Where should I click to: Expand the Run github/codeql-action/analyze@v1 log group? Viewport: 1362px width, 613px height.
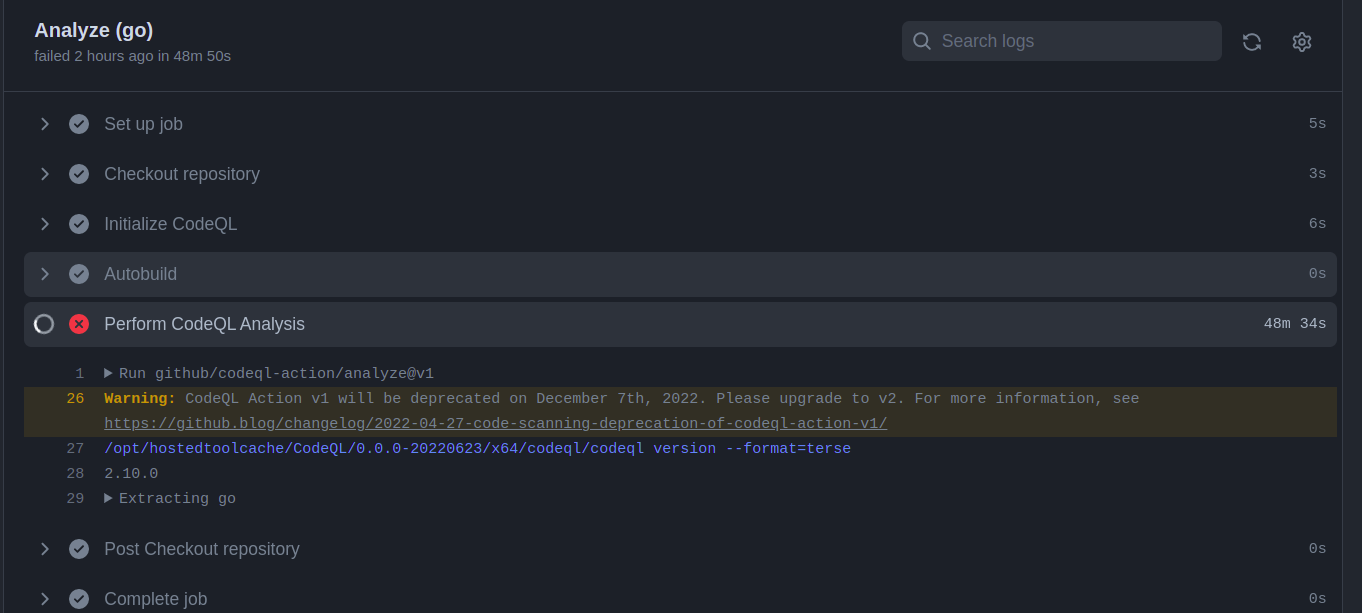point(108,373)
